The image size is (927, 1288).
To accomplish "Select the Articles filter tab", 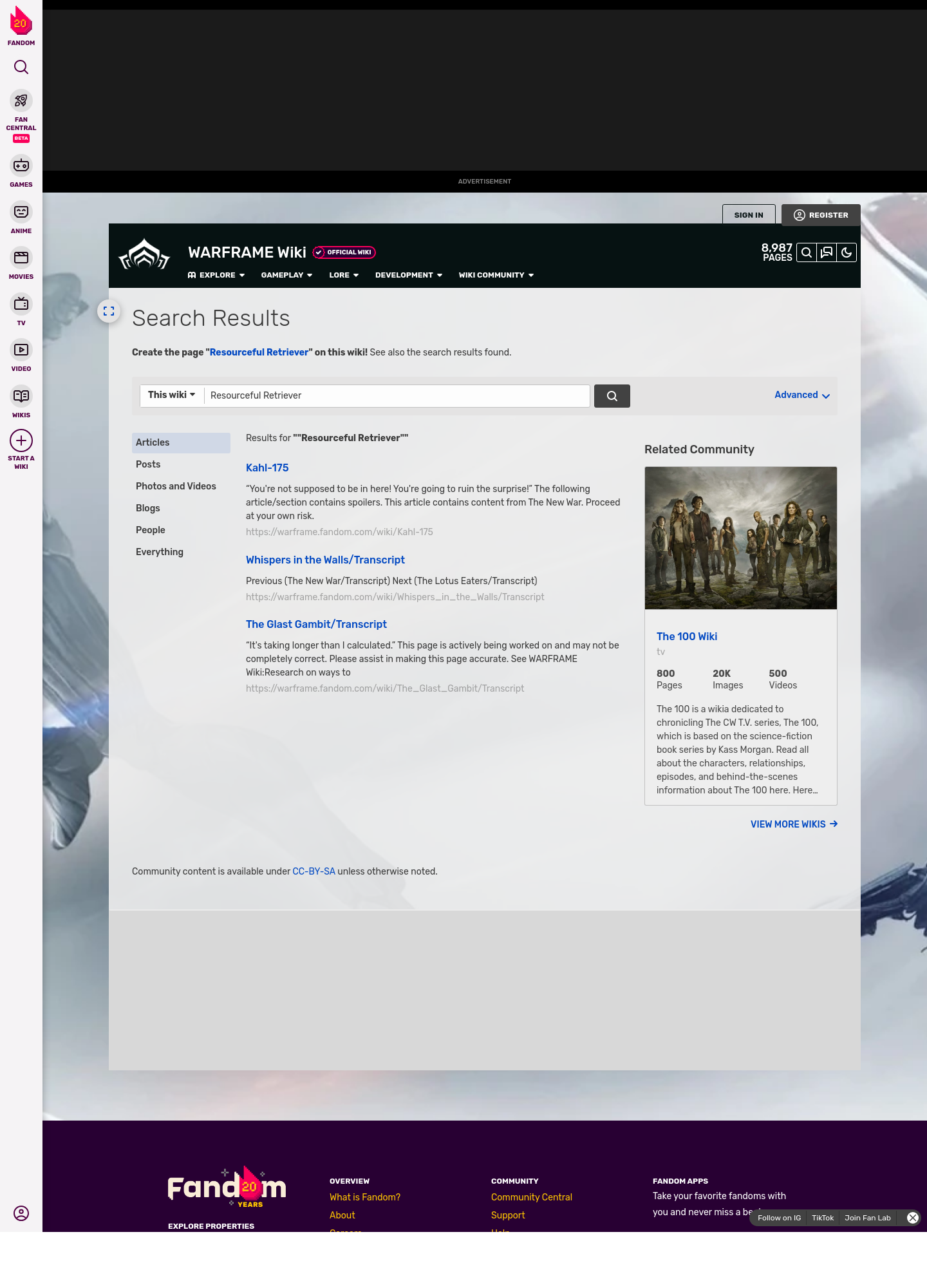I will [x=181, y=443].
